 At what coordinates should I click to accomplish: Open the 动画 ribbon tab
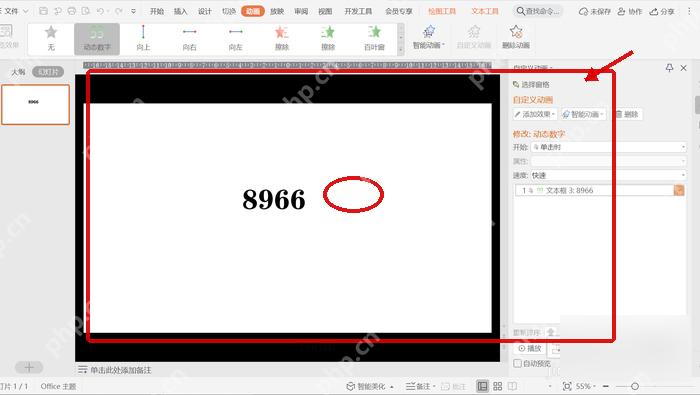[x=253, y=11]
